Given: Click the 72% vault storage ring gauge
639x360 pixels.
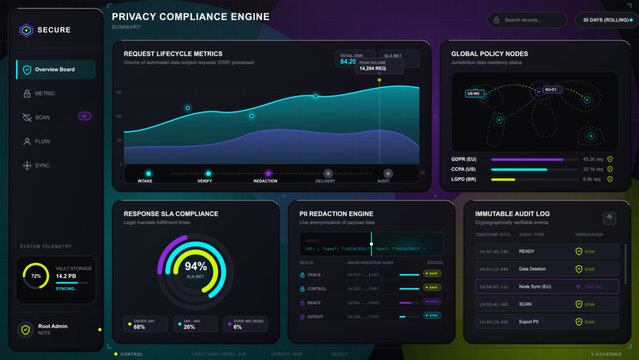Looking at the screenshot, I should pos(36,276).
